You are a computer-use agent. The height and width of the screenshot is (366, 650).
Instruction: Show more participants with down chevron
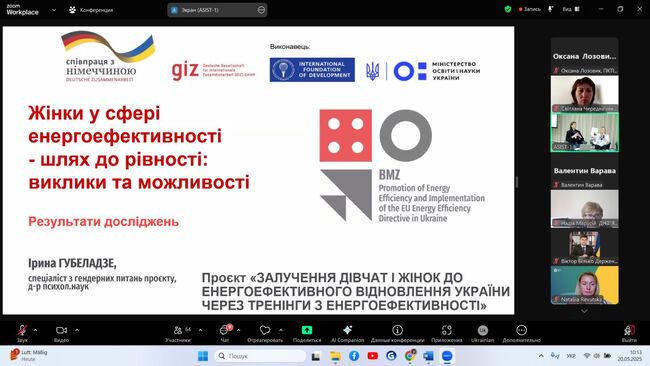pyautogui.click(x=585, y=311)
